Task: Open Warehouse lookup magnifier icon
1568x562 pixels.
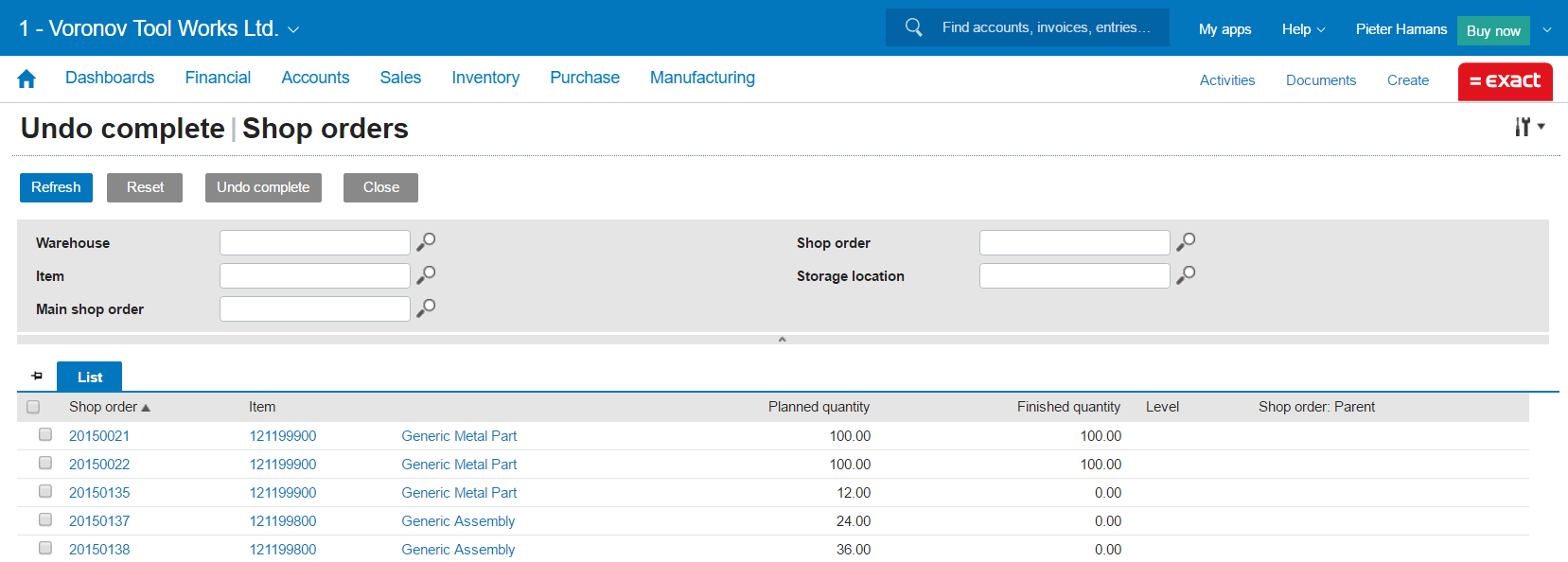Action: (x=427, y=242)
